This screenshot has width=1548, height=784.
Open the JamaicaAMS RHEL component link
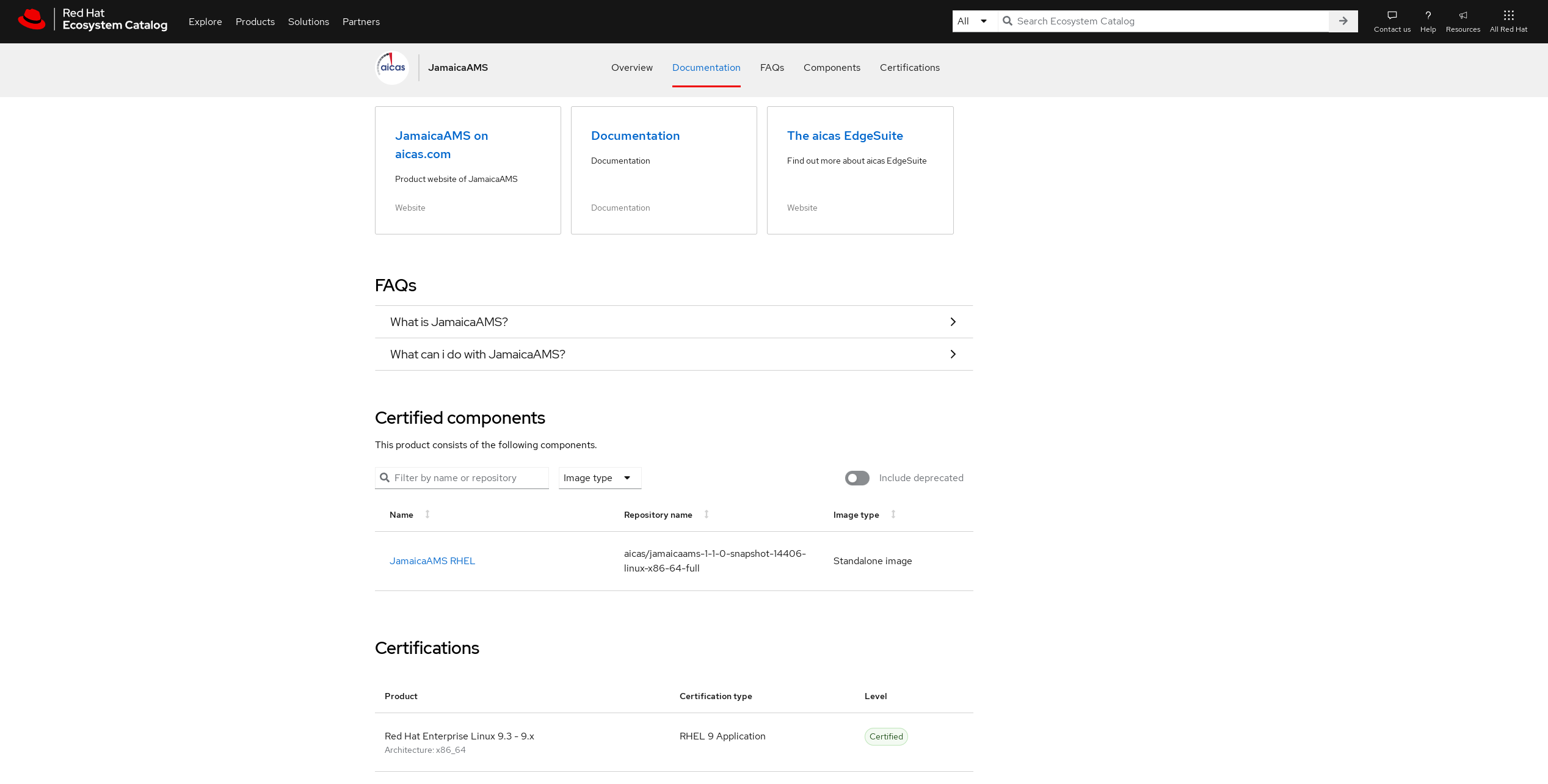pos(432,561)
